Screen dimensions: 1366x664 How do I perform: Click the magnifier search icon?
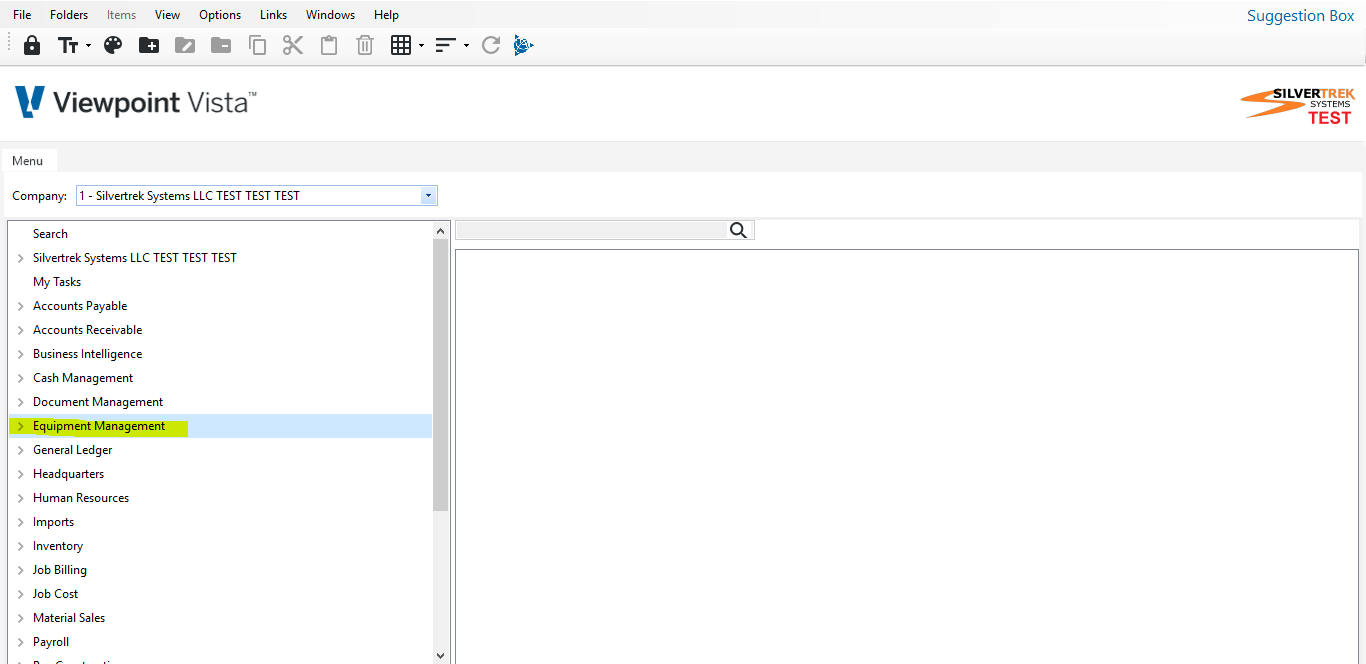738,230
